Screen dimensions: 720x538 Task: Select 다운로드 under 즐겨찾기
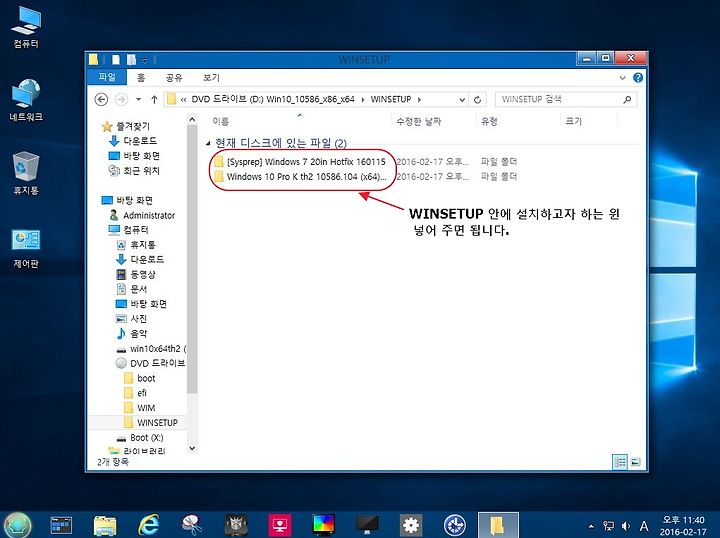click(x=134, y=140)
